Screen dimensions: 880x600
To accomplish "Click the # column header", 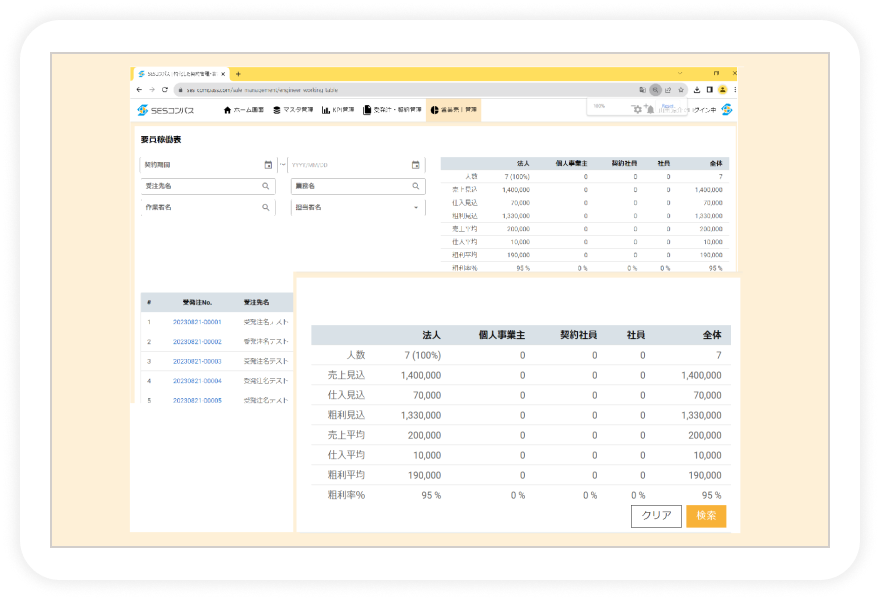I will click(x=149, y=303).
